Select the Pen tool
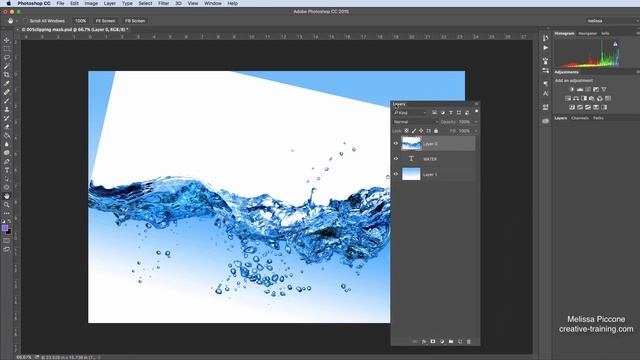This screenshot has width=640, height=360. [x=7, y=162]
